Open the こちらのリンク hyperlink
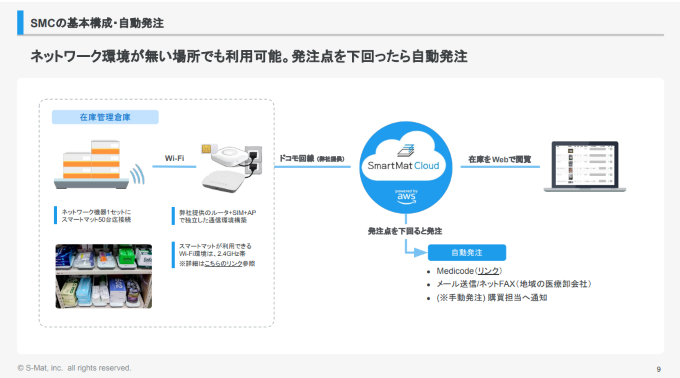This screenshot has height=378, width=680. 223,264
